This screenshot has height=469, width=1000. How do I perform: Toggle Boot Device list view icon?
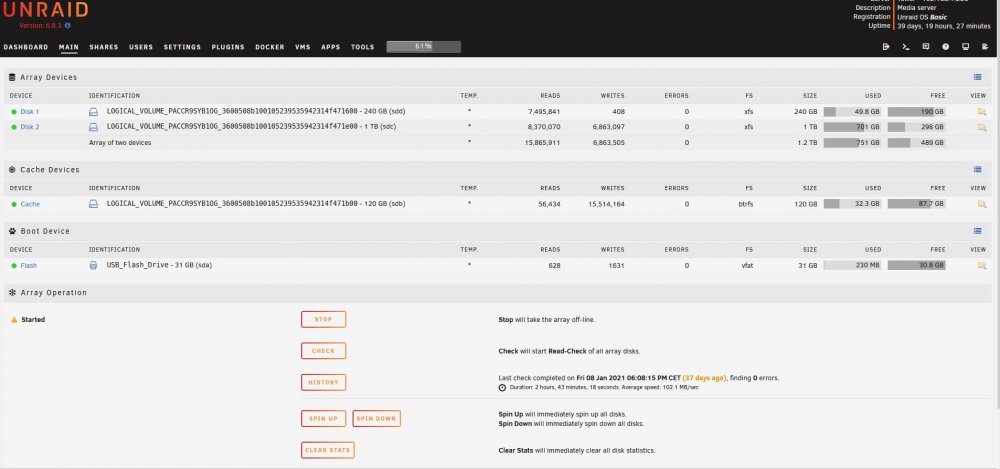coord(978,231)
